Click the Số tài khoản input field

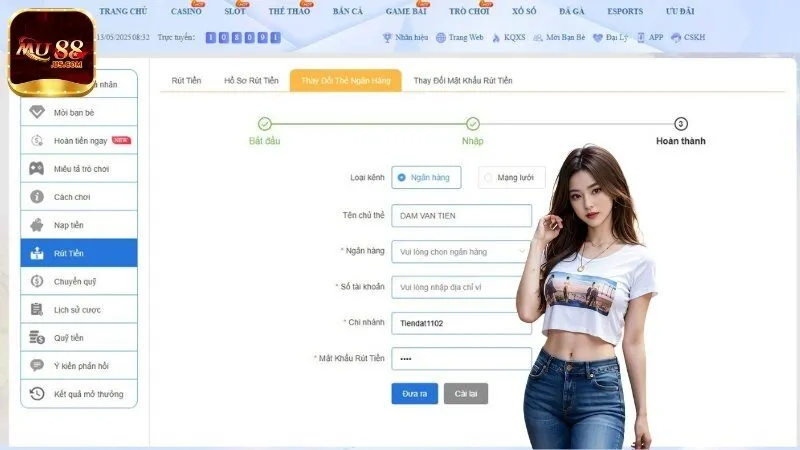point(461,287)
